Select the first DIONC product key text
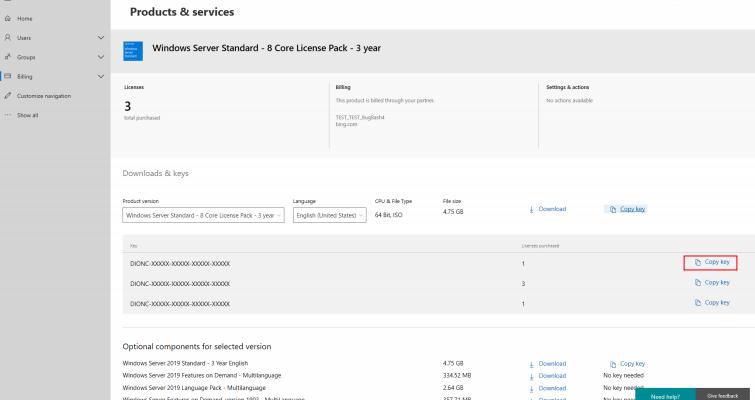The image size is (755, 400). (180, 264)
